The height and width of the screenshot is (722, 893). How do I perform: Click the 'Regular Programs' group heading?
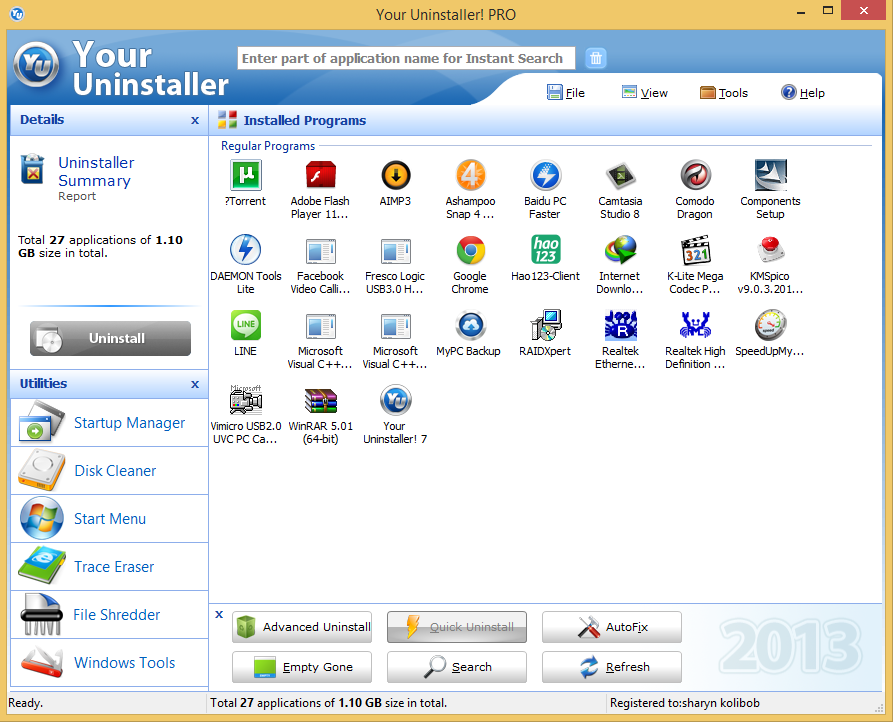268,146
